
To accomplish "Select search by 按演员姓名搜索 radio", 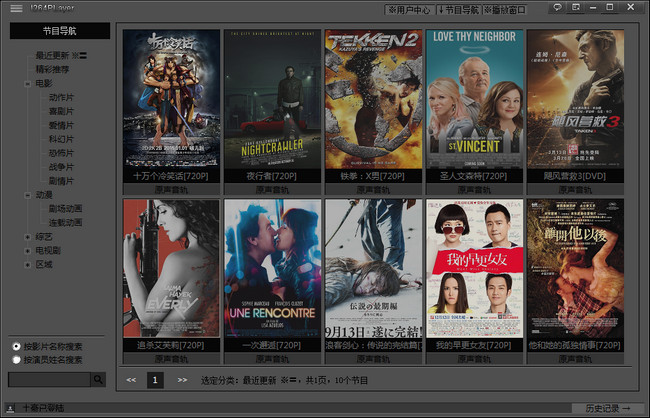I will point(17,360).
